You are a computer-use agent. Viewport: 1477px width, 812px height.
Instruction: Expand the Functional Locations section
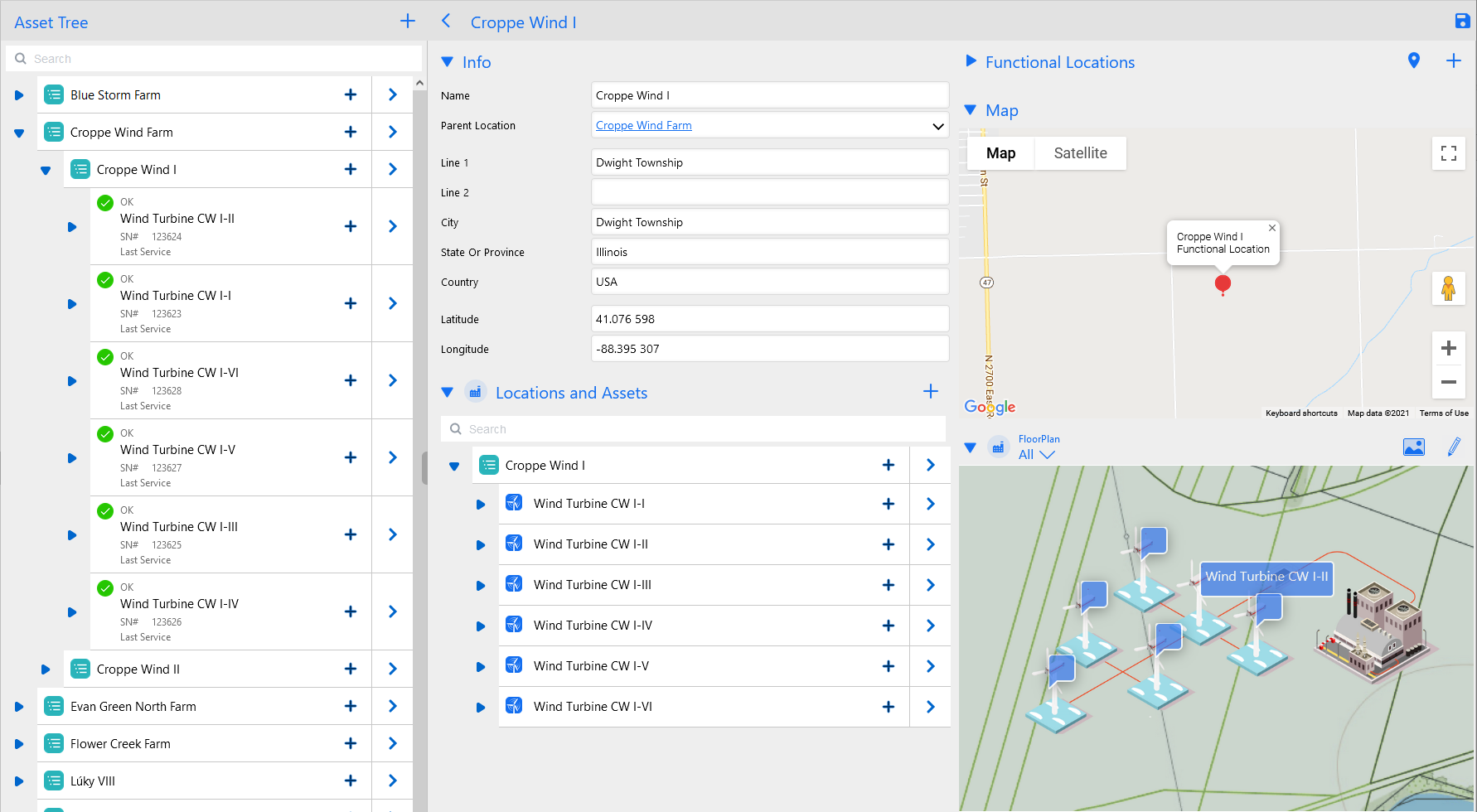pos(971,60)
